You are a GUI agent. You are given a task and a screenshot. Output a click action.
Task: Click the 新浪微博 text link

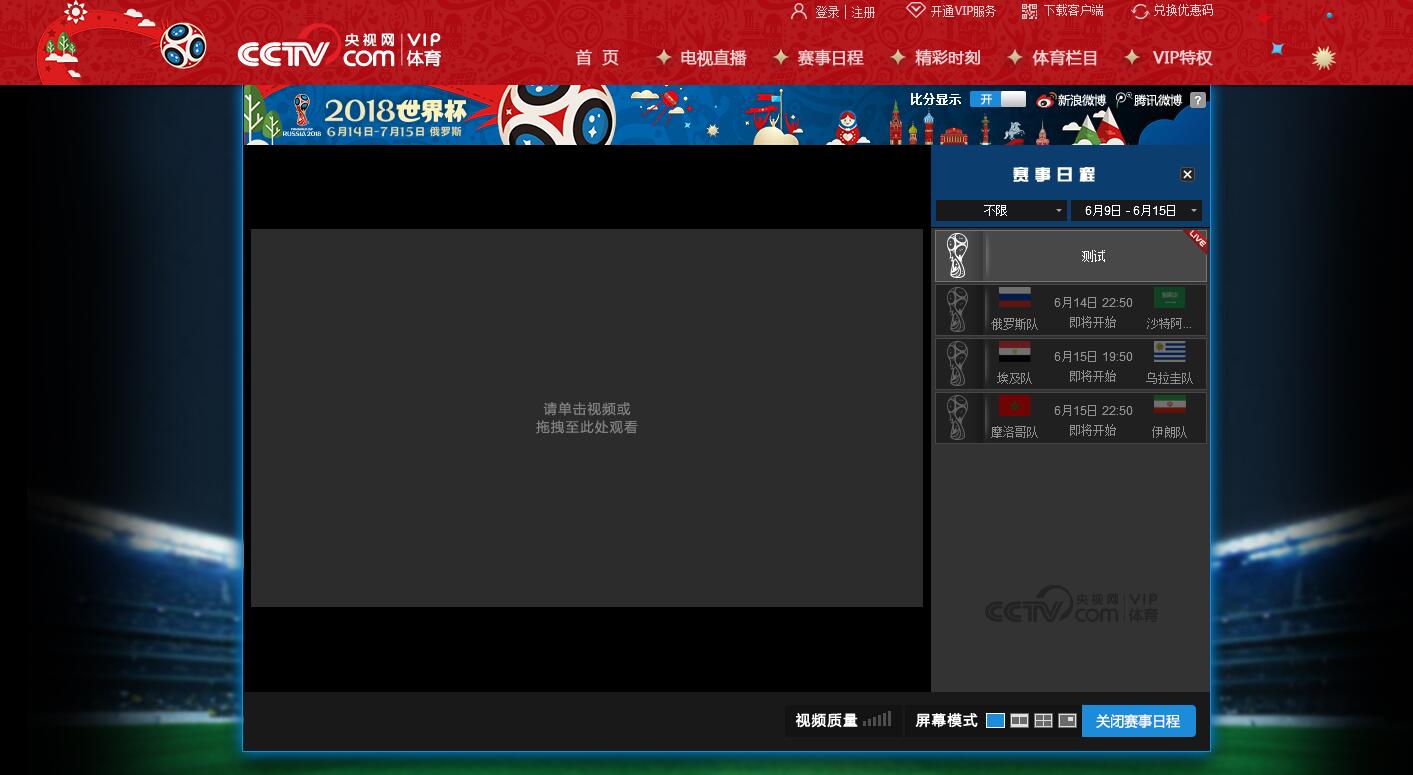tap(1082, 100)
